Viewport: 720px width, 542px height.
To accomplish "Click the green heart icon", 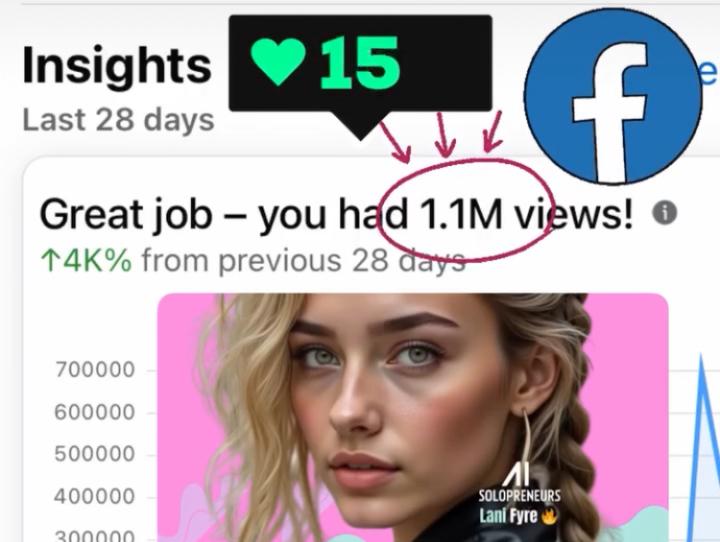I will [x=278, y=61].
